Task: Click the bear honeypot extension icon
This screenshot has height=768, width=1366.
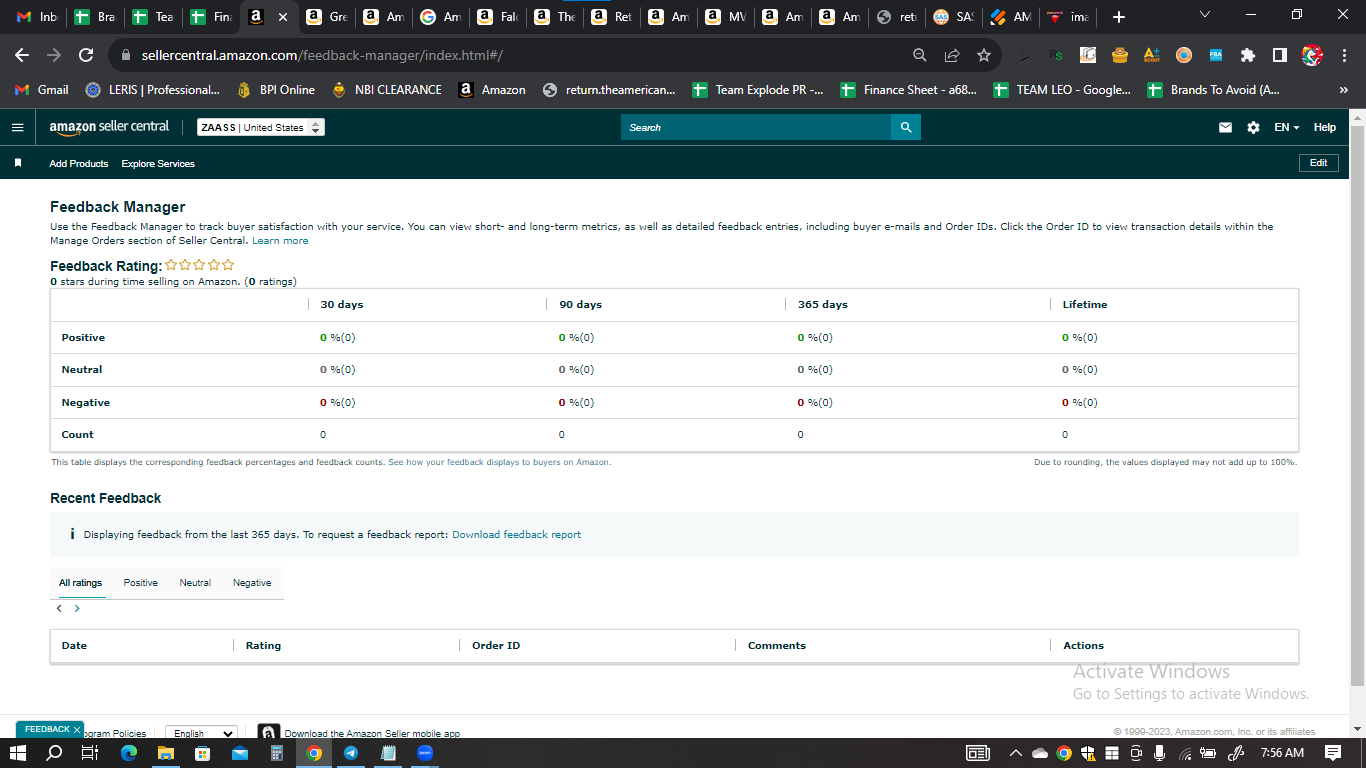Action: click(x=1120, y=56)
